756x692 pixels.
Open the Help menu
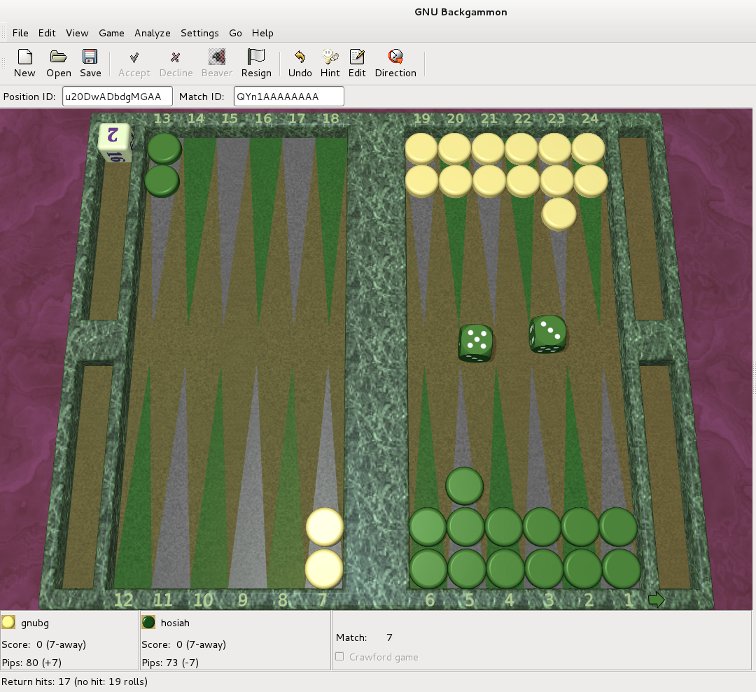coord(263,33)
